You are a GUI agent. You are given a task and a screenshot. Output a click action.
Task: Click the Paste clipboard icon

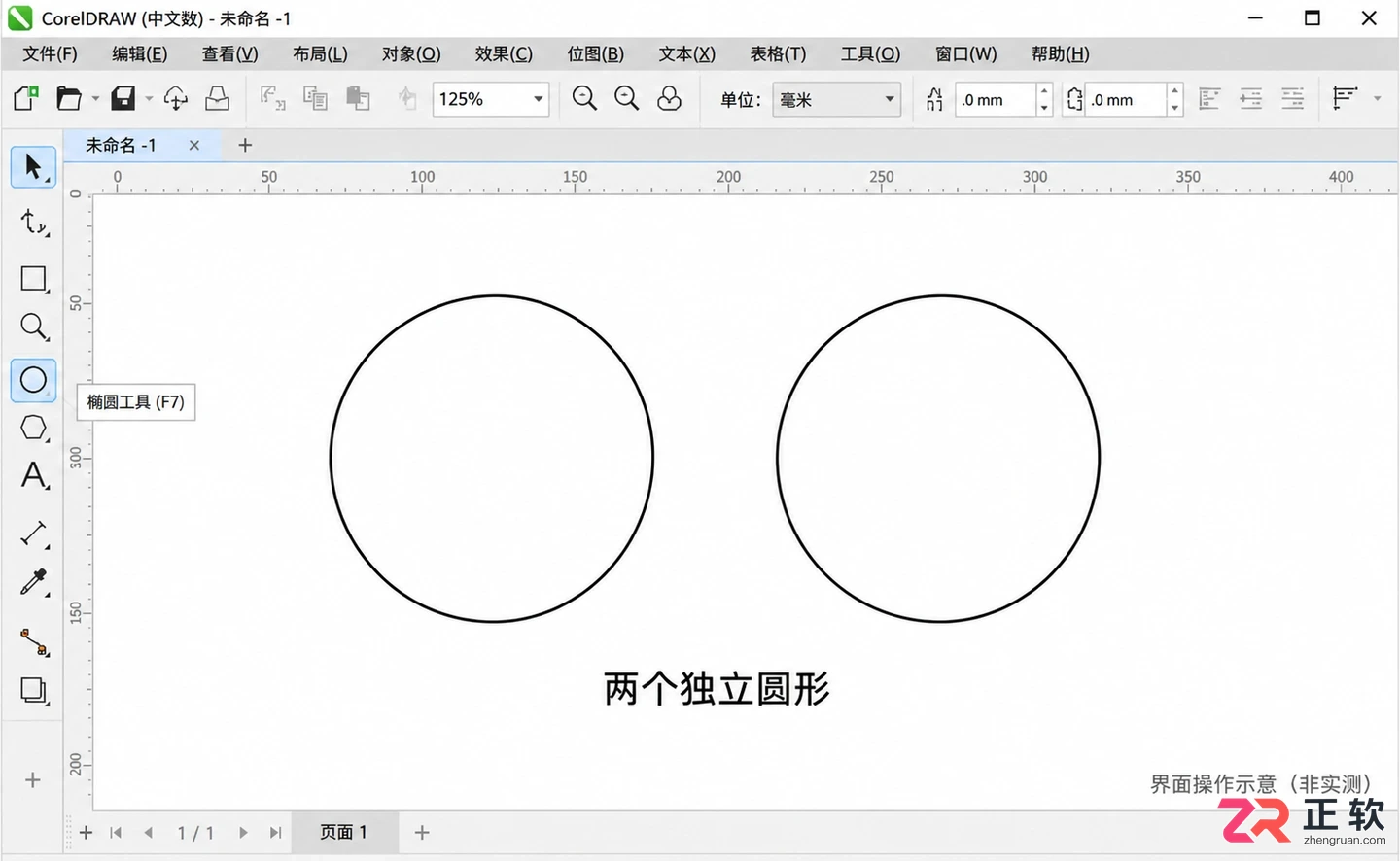pyautogui.click(x=358, y=98)
